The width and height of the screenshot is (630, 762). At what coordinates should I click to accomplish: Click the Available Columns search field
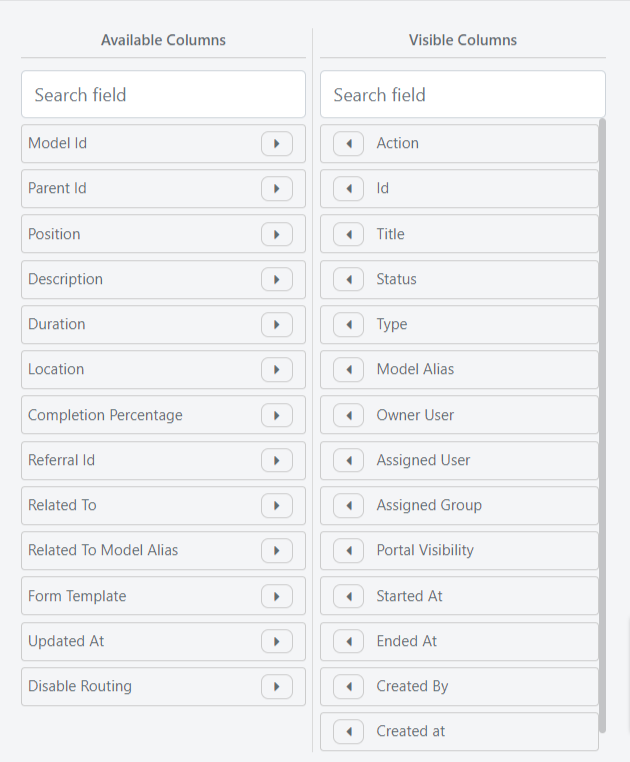click(163, 94)
